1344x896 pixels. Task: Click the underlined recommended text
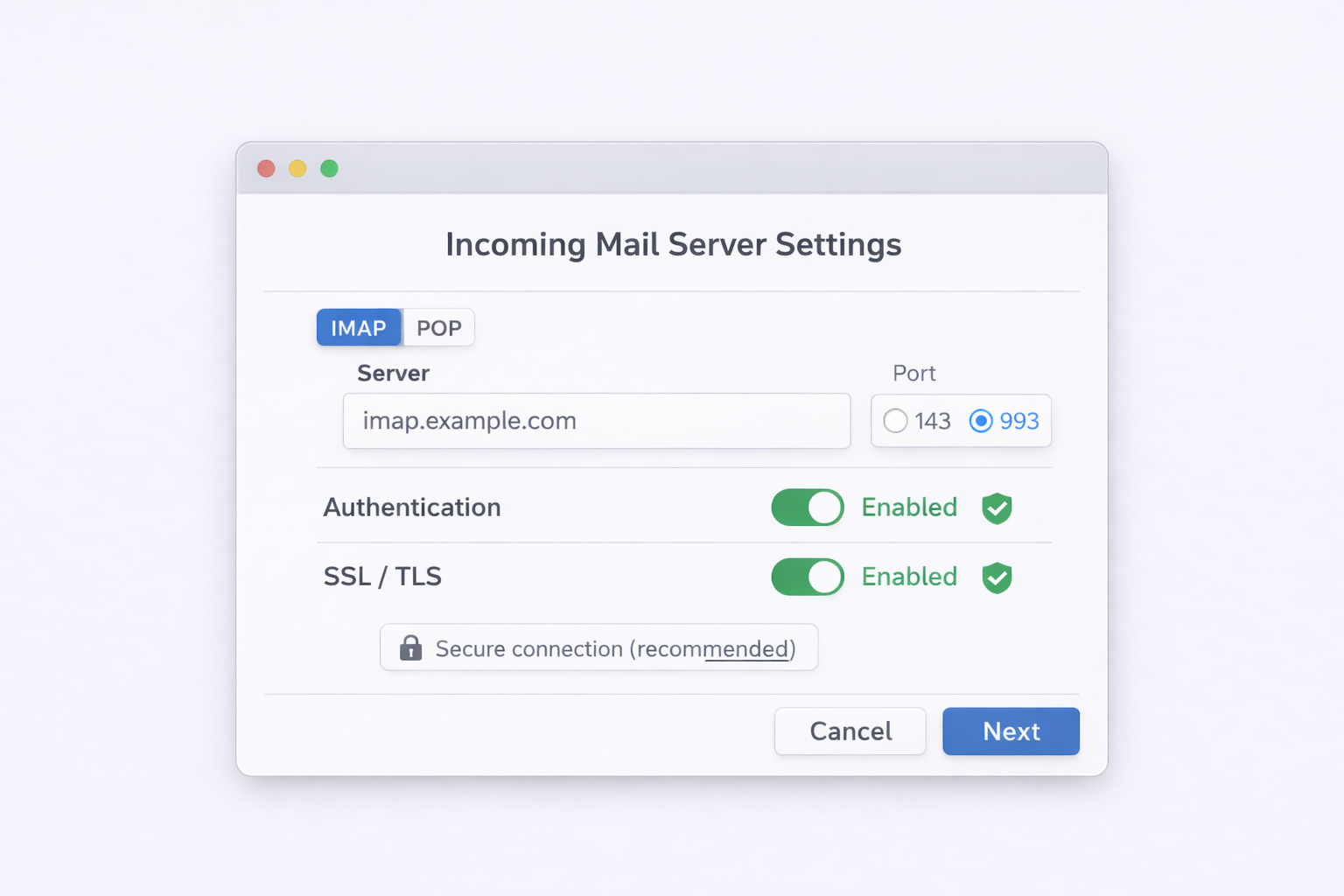coord(747,649)
